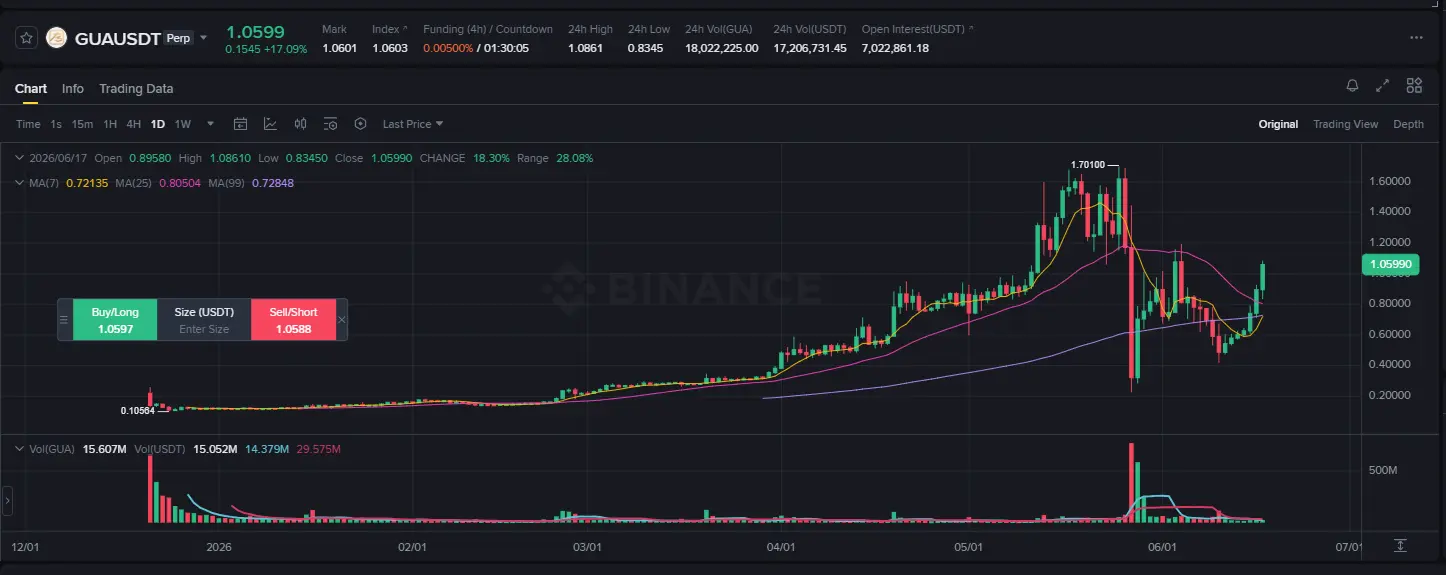The image size is (1446, 575).
Task: Click the CHANGE value 18.30%
Action: pyautogui.click(x=491, y=158)
